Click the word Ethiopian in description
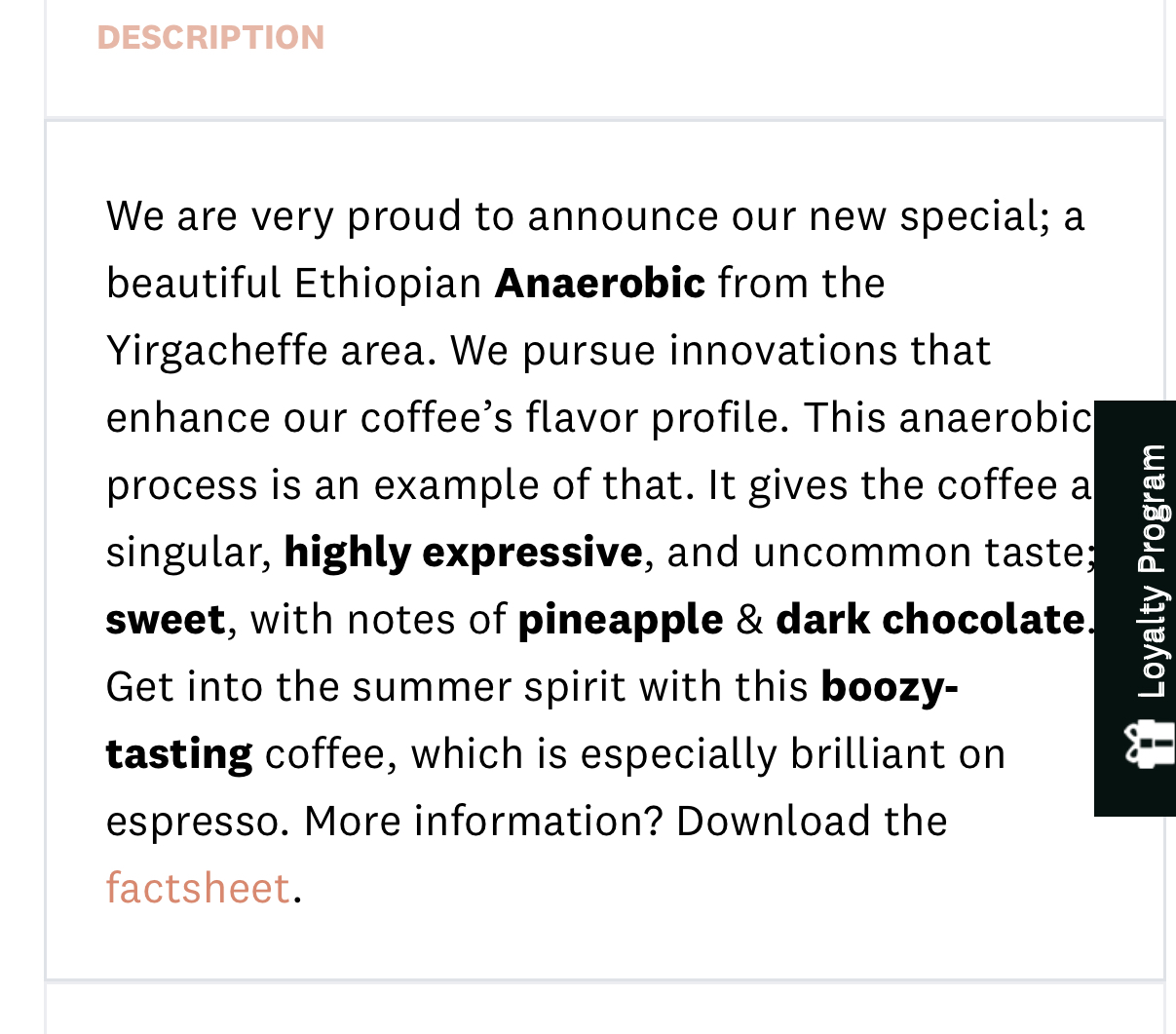Image resolution: width=1176 pixels, height=1034 pixels. click(x=388, y=284)
